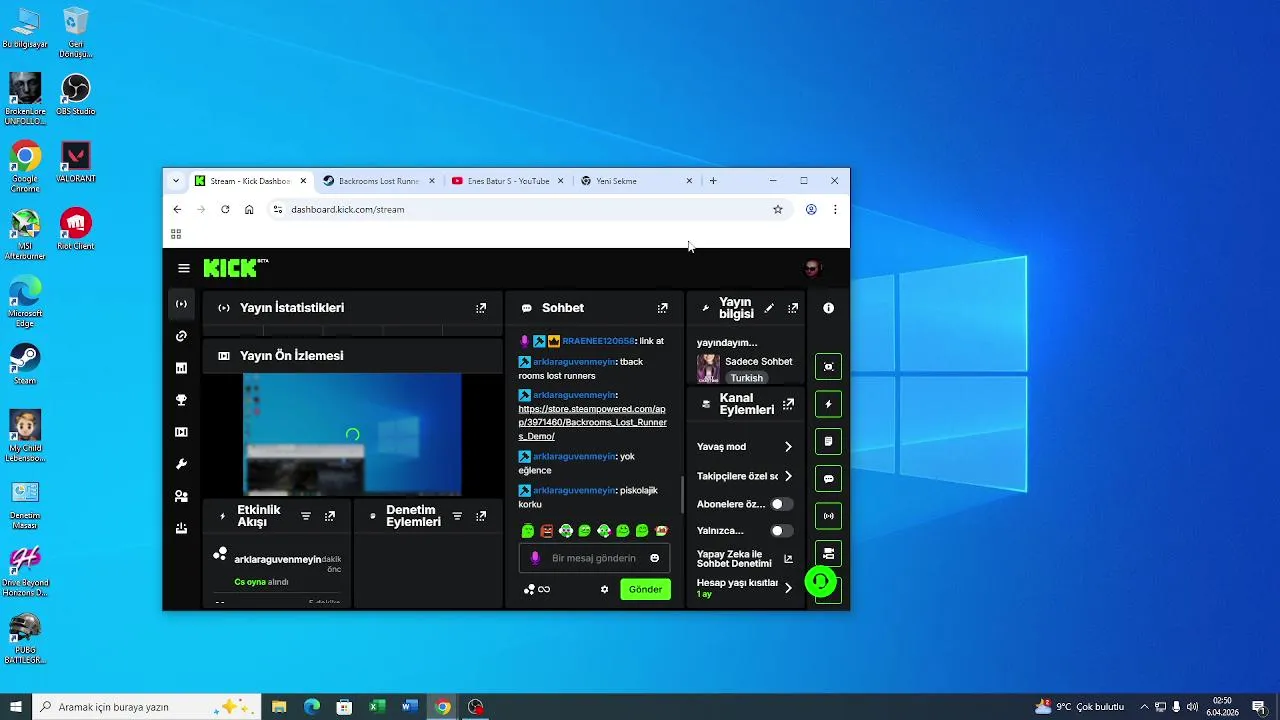Toggle the Abonelere öz... switch
Screen dimensions: 1280x720
click(x=781, y=504)
